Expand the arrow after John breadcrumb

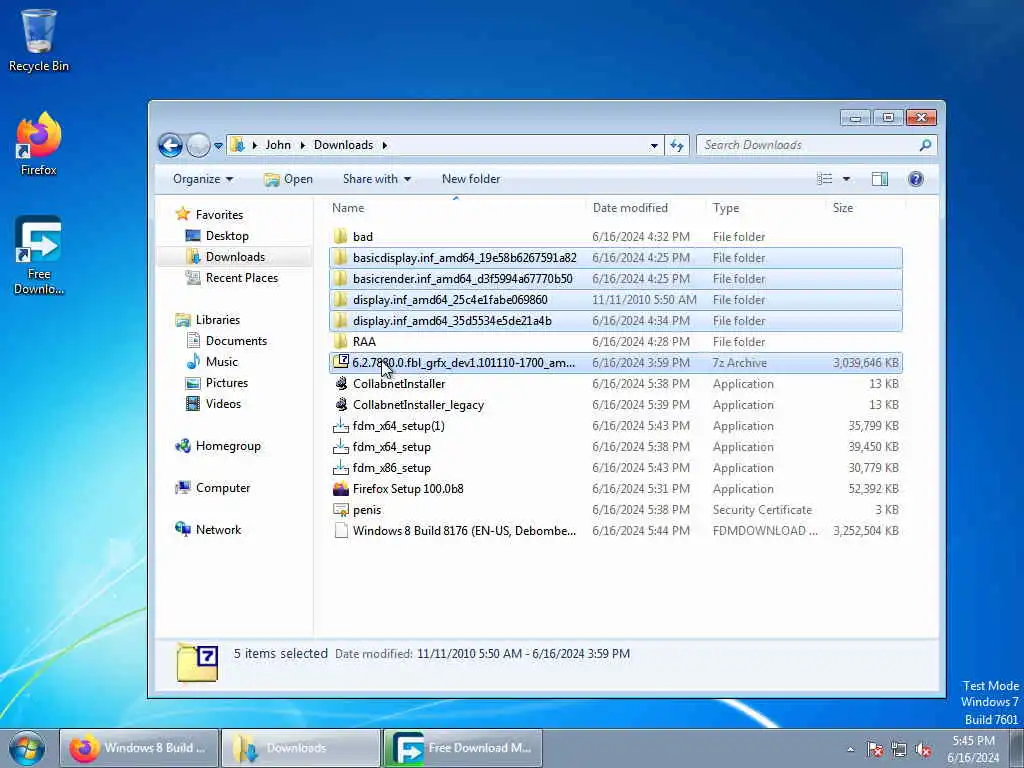coord(302,146)
